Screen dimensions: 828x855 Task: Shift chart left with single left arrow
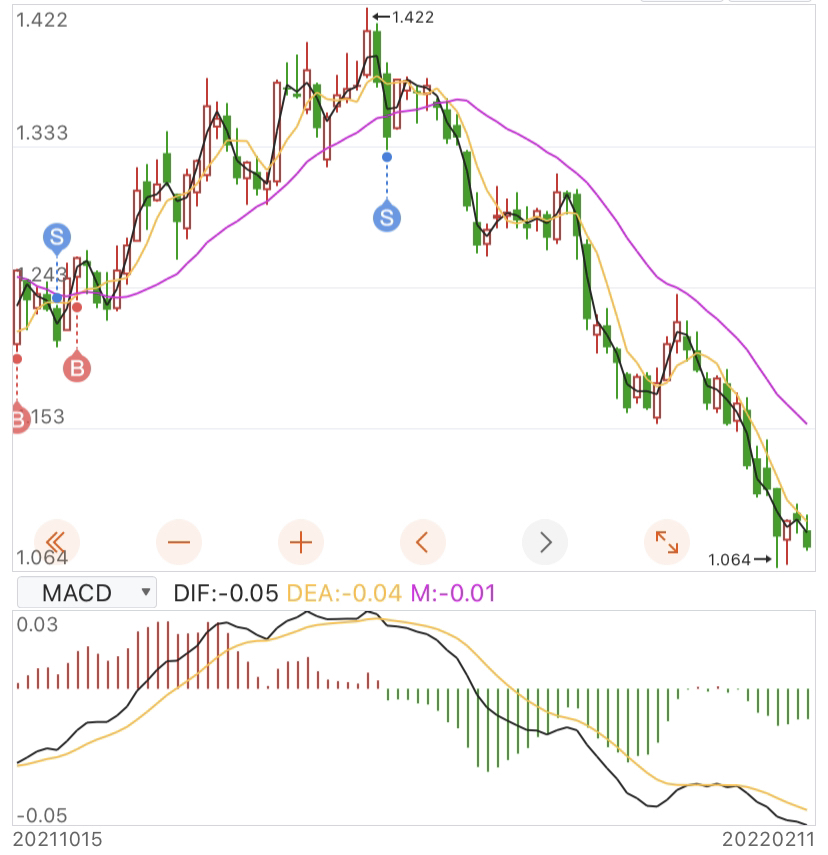[x=422, y=543]
